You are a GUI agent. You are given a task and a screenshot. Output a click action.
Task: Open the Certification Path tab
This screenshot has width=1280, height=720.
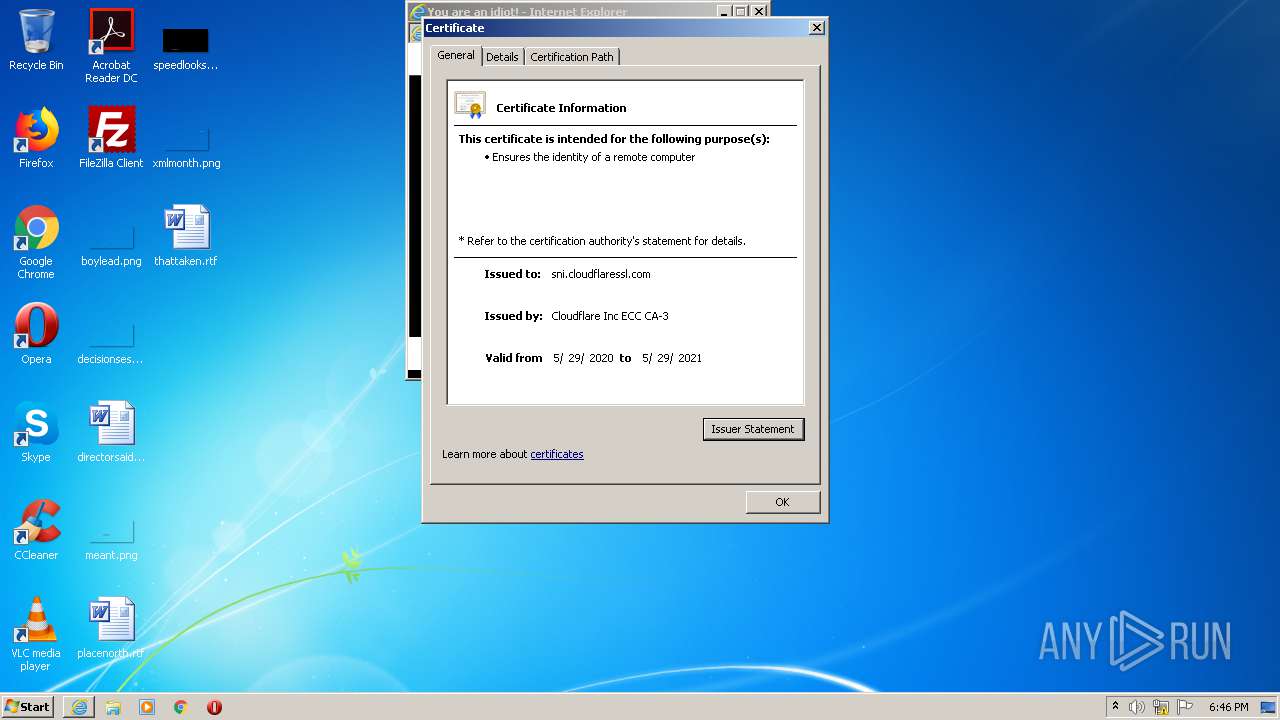[572, 57]
